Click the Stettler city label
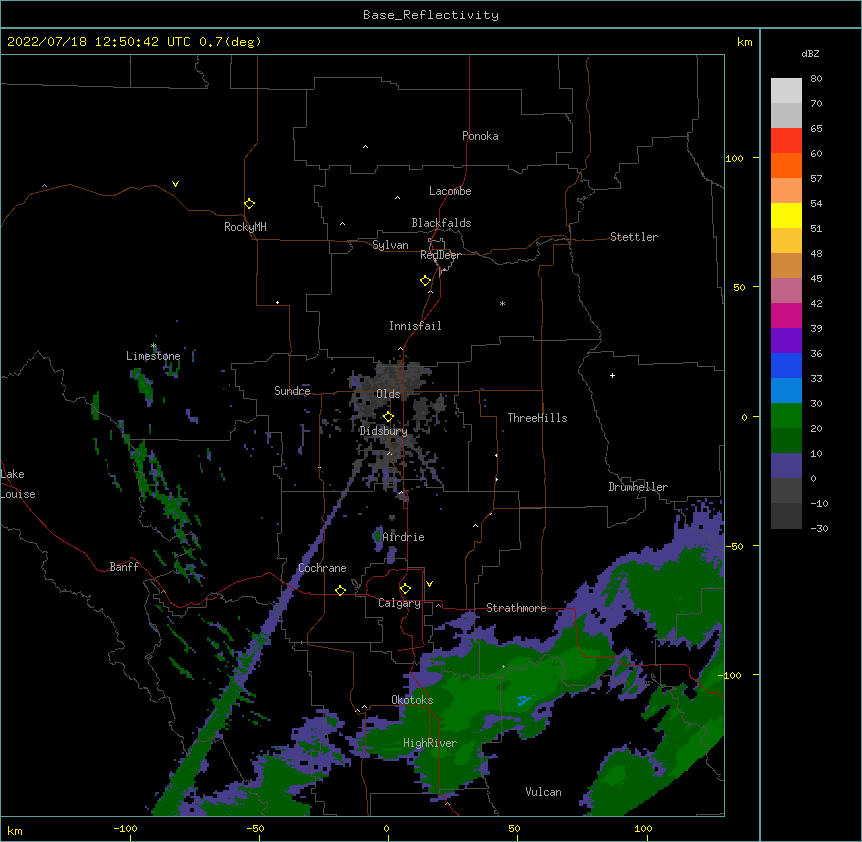 tap(634, 237)
